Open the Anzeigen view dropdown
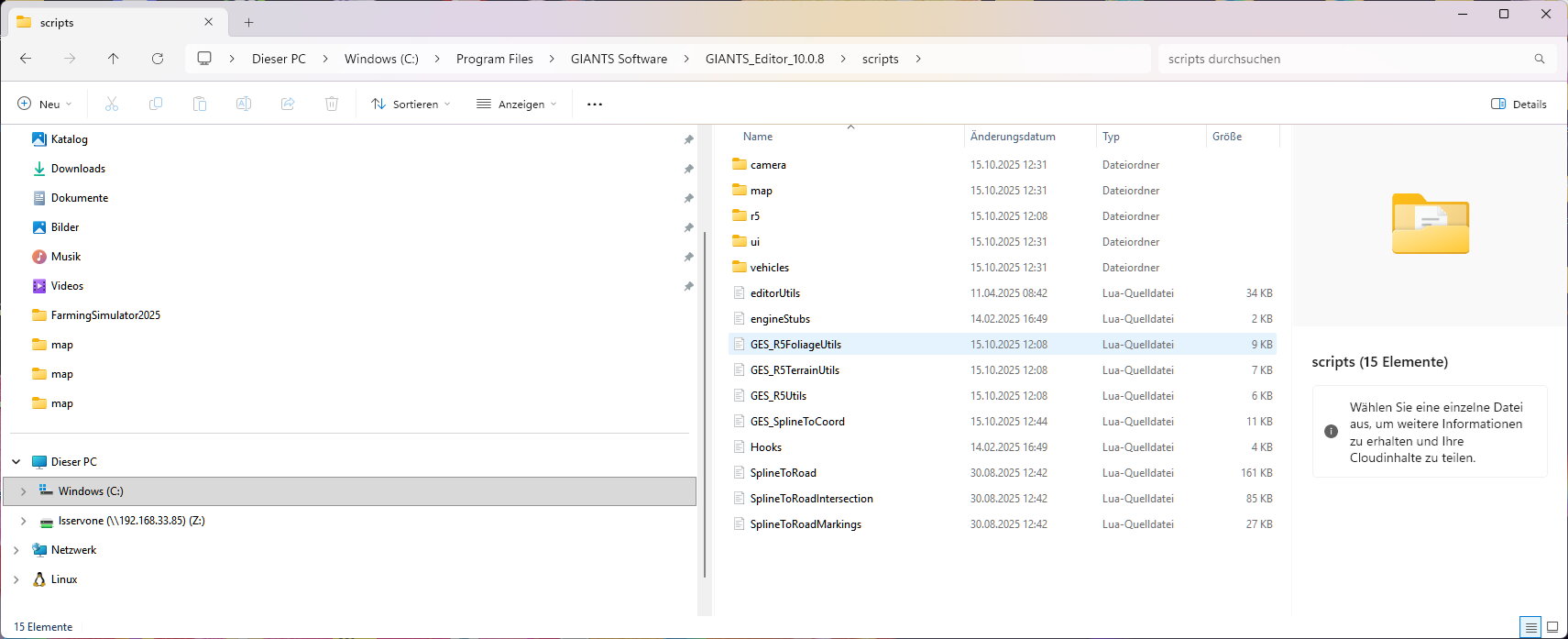The image size is (1568, 639). click(517, 104)
